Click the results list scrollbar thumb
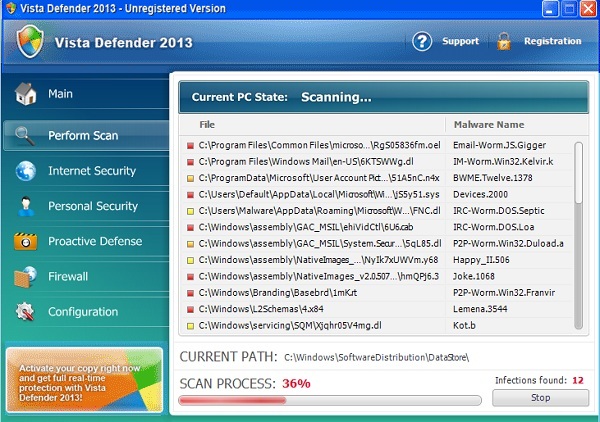This screenshot has width=600, height=422. [x=579, y=173]
